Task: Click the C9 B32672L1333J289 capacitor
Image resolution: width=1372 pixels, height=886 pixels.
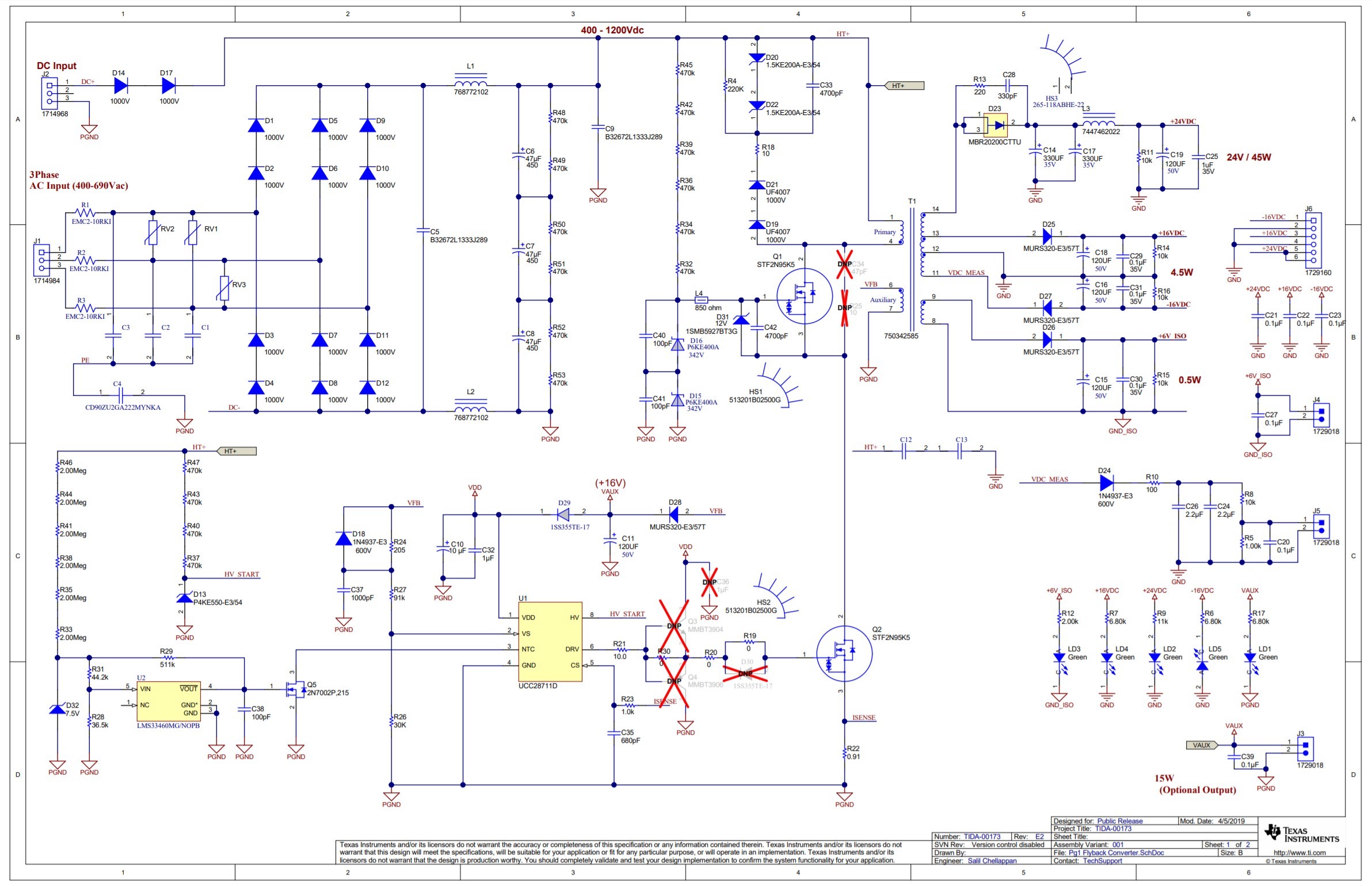Action: click(598, 128)
